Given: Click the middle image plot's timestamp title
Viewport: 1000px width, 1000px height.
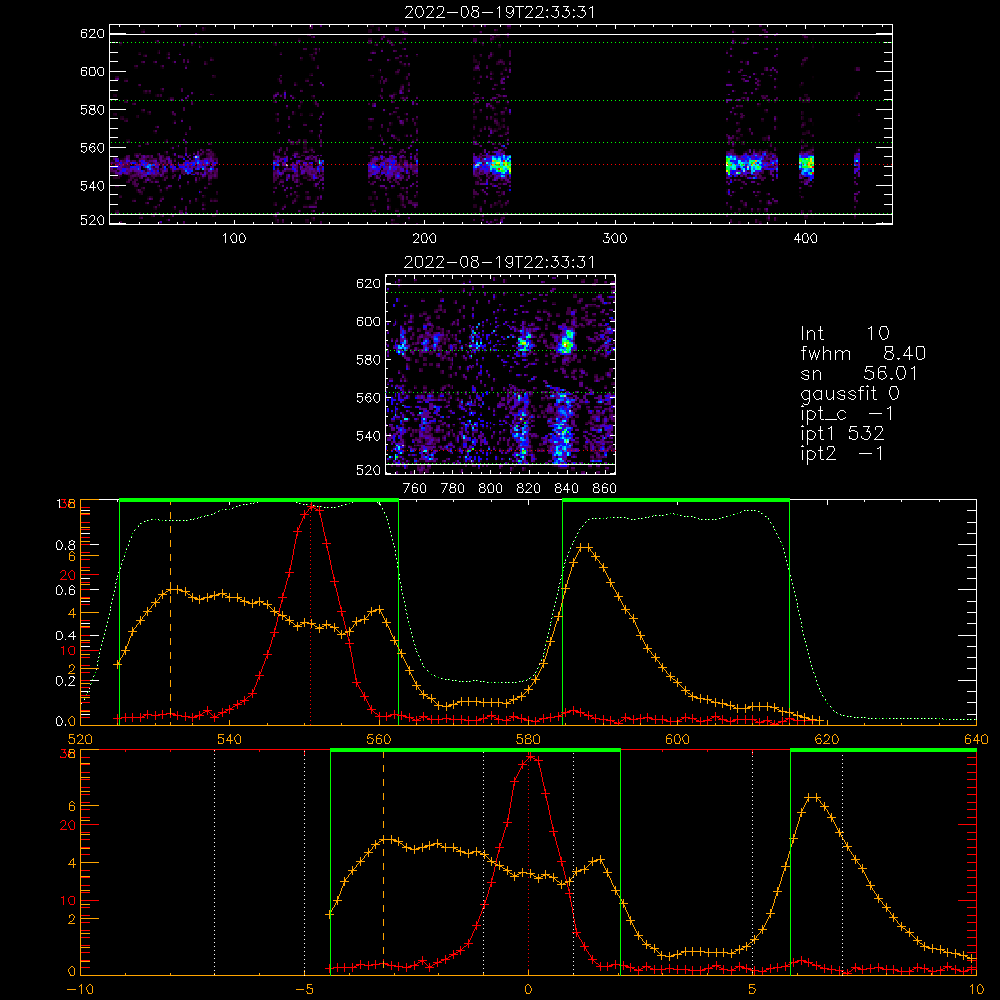Looking at the screenshot, I should click(x=499, y=262).
